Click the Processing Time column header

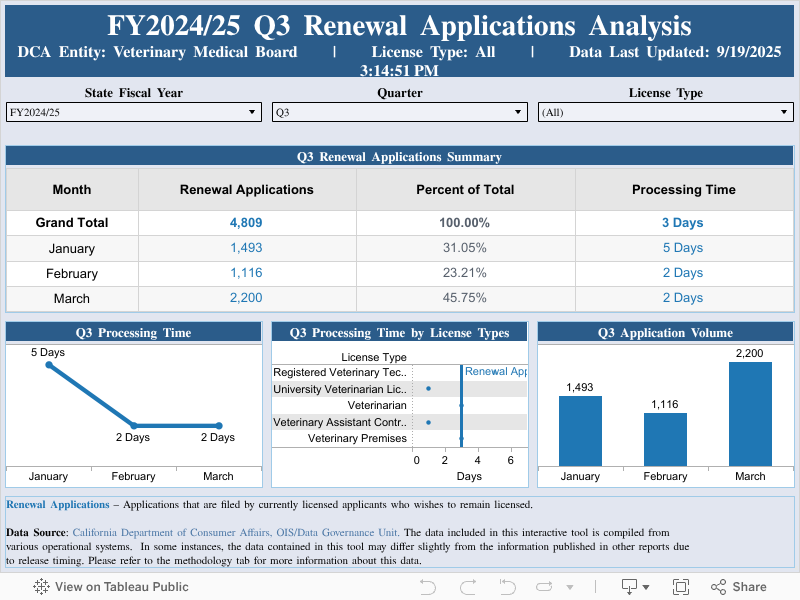(683, 190)
